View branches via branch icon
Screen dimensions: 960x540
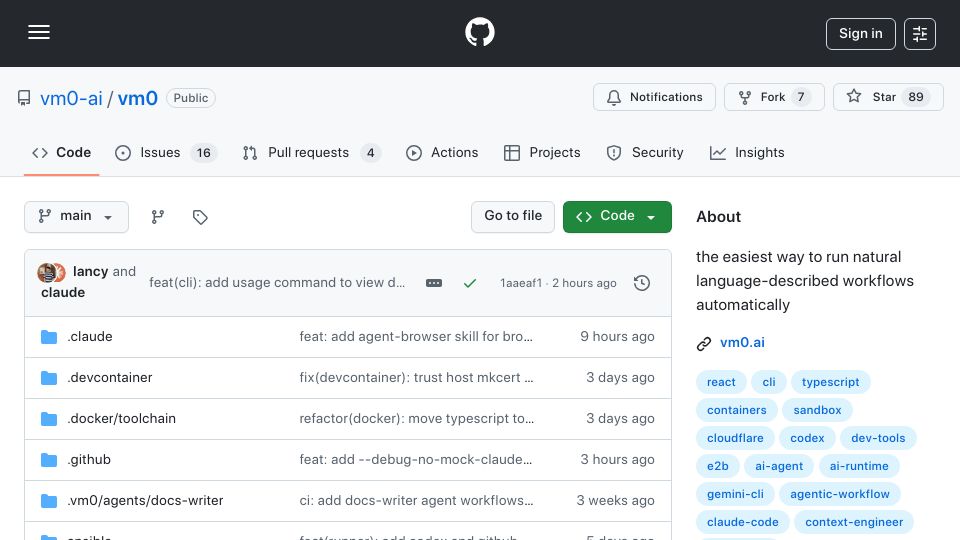[x=158, y=217]
